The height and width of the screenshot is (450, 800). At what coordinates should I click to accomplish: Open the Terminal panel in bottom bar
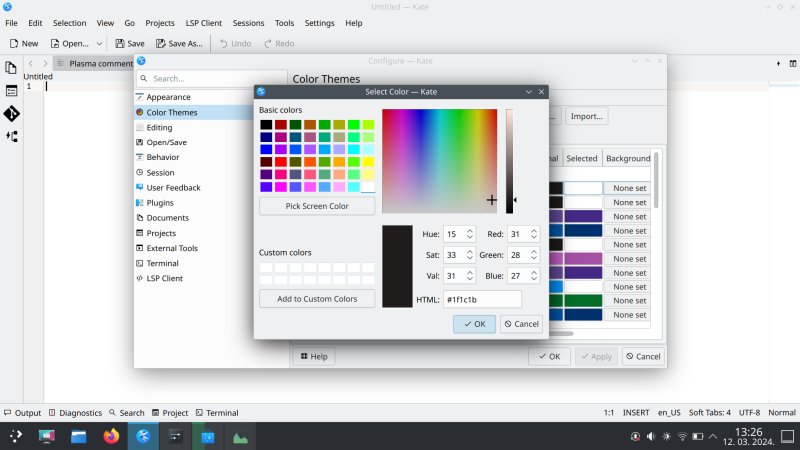pyautogui.click(x=217, y=413)
